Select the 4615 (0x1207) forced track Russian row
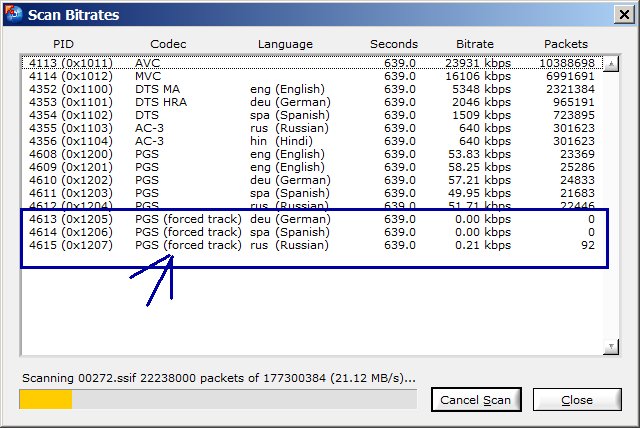Image resolution: width=640 pixels, height=428 pixels. click(x=312, y=245)
